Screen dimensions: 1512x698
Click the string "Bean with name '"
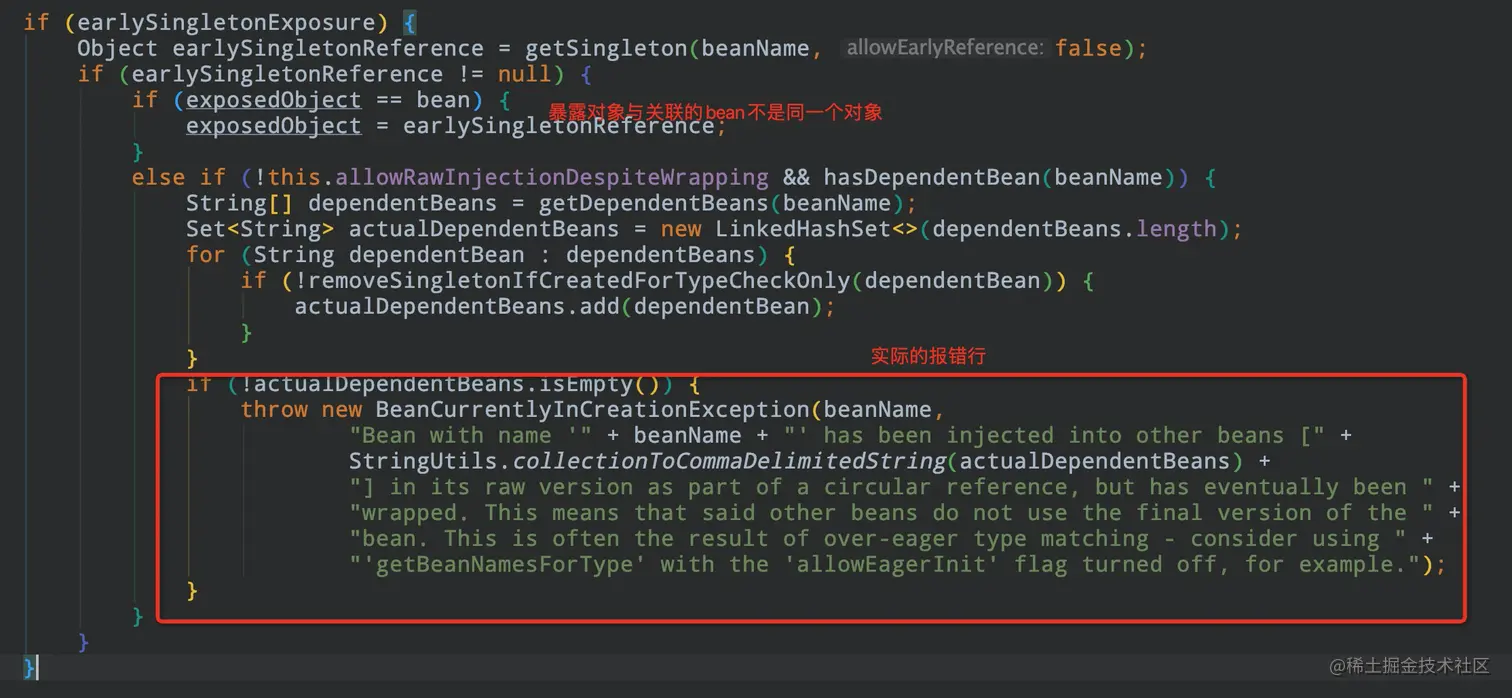[472, 436]
